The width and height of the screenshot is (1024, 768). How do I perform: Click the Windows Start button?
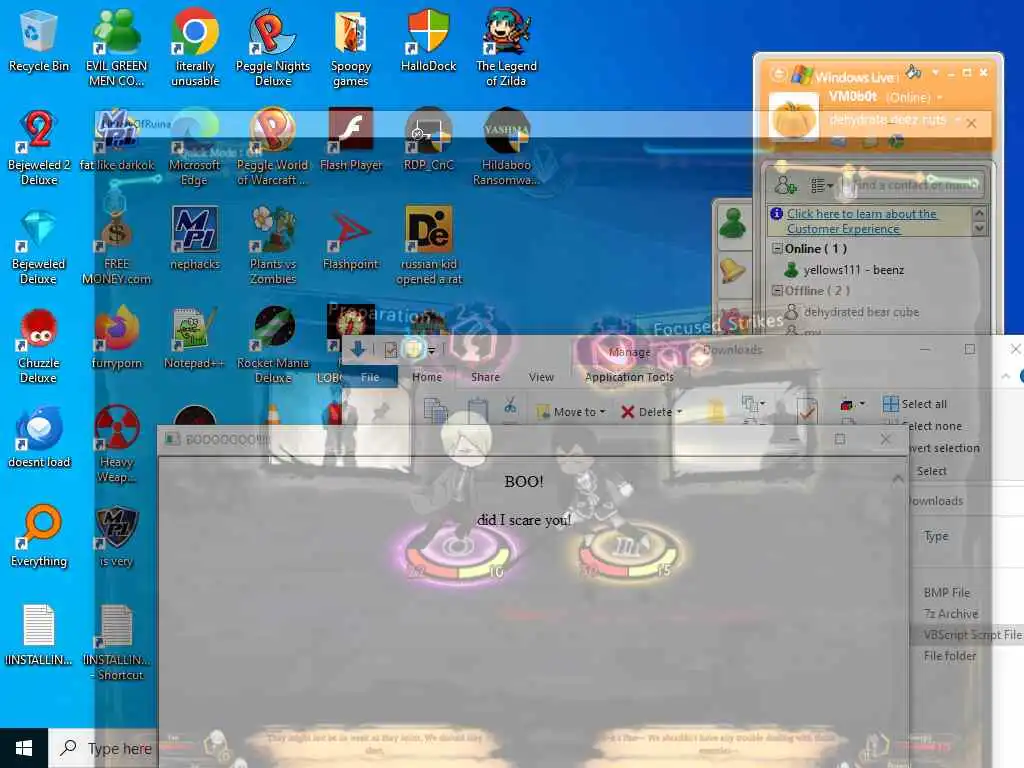(24, 748)
